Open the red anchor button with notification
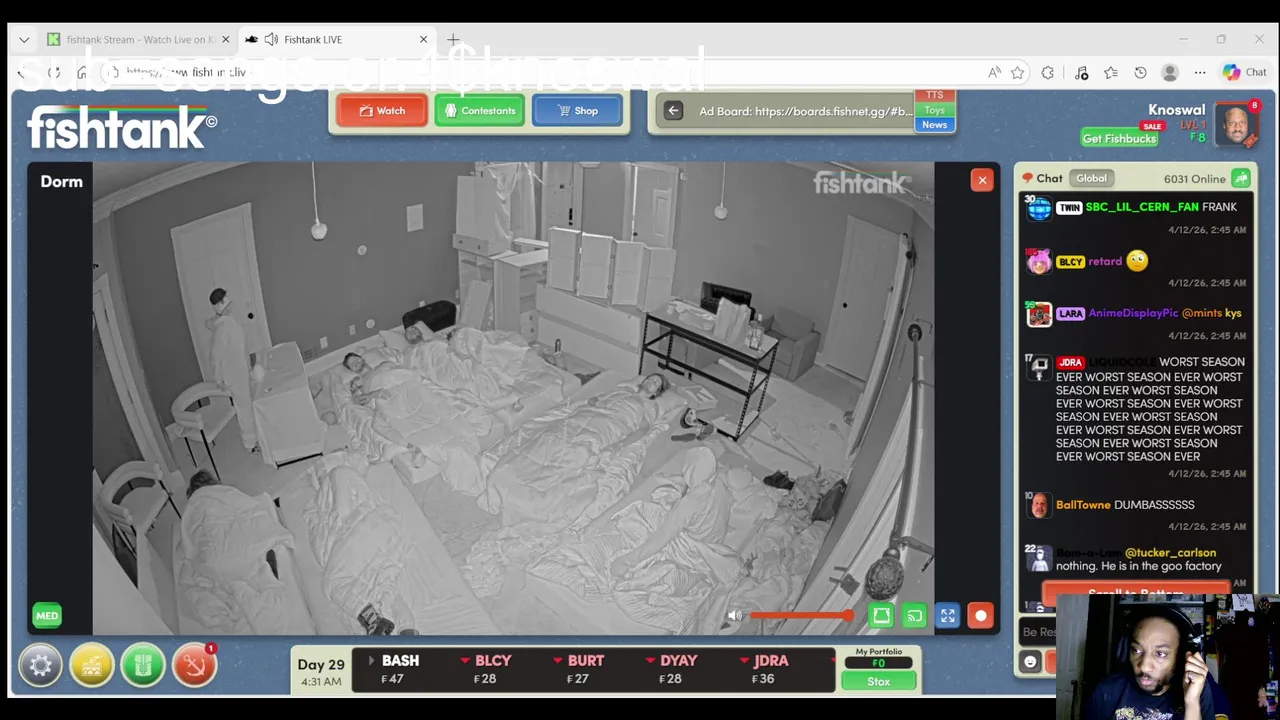 coord(194,665)
